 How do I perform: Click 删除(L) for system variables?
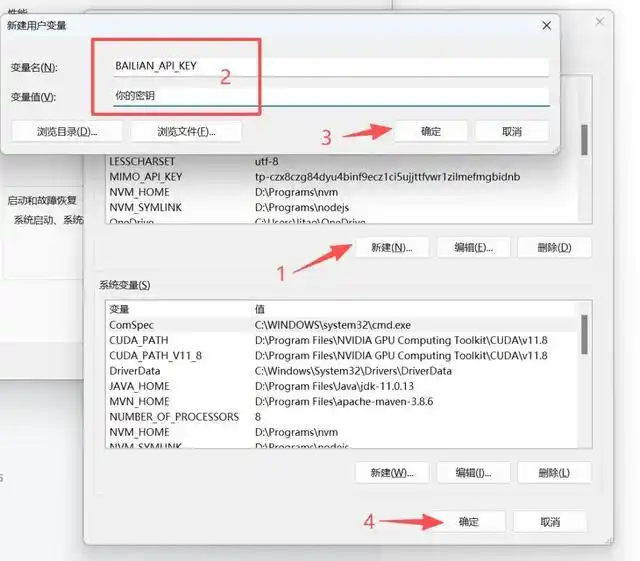pos(554,473)
